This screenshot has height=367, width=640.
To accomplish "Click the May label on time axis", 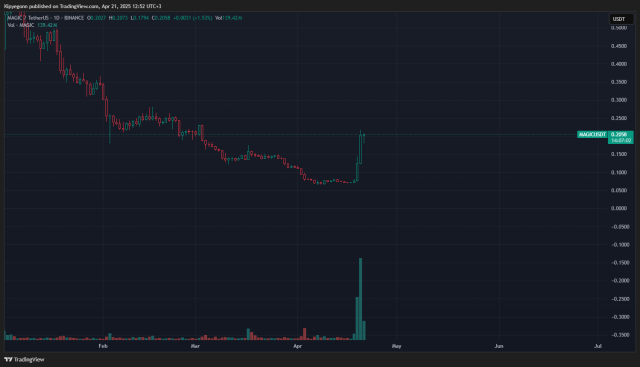I will (x=396, y=346).
